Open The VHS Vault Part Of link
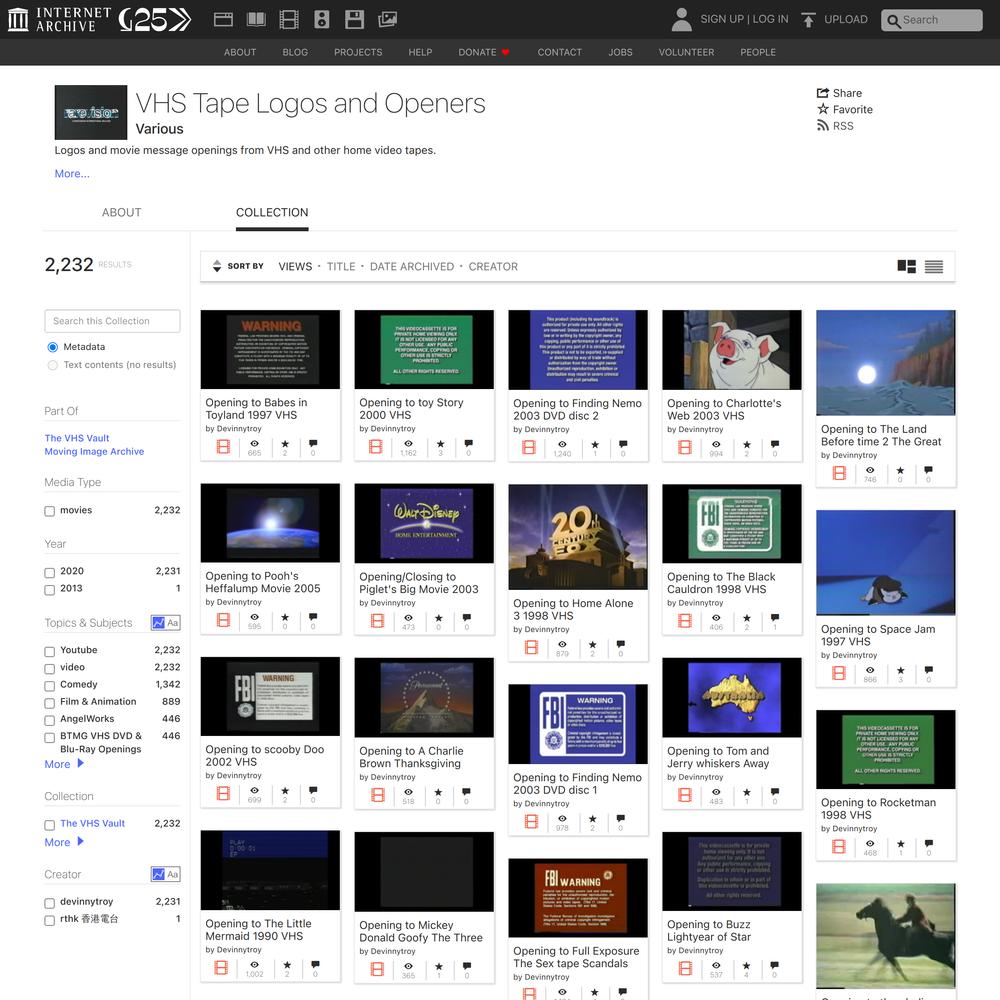This screenshot has width=1000, height=1000. [77, 438]
